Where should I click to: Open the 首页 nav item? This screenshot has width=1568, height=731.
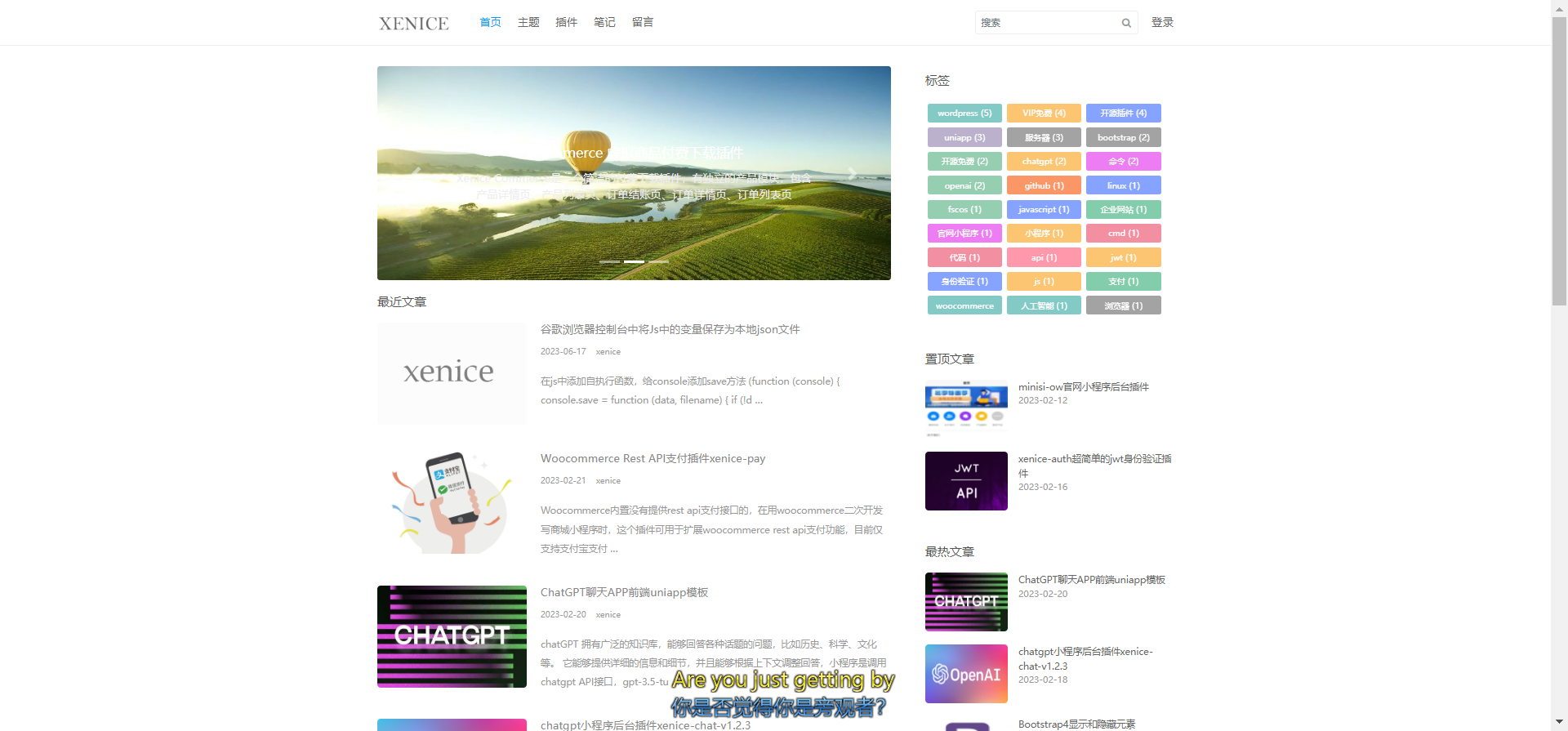pos(491,22)
